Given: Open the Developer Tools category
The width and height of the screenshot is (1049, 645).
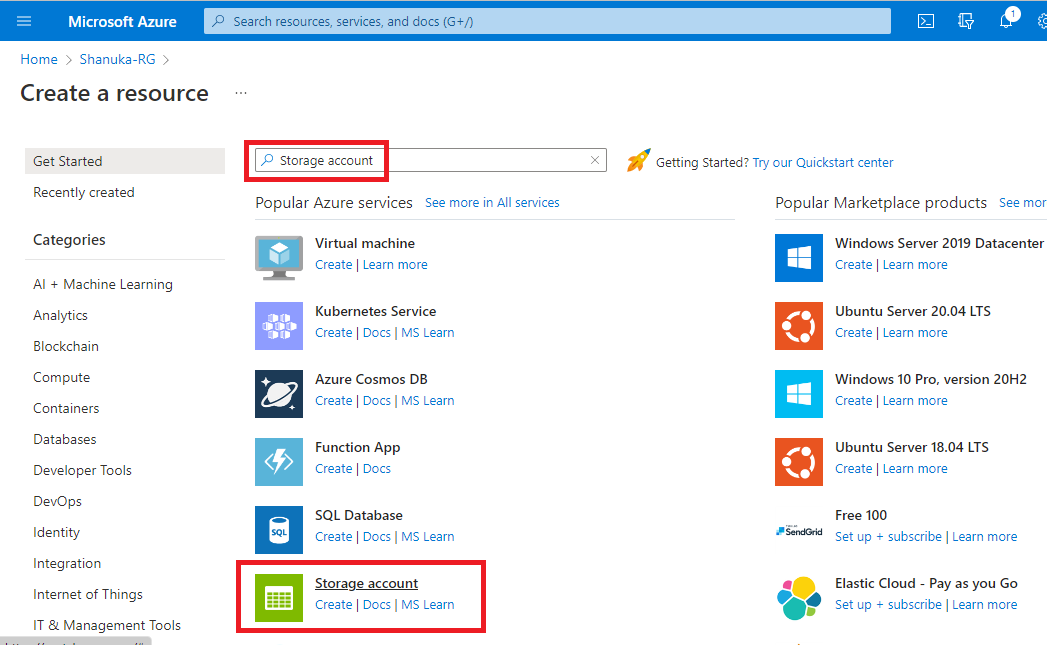Looking at the screenshot, I should tap(82, 470).
